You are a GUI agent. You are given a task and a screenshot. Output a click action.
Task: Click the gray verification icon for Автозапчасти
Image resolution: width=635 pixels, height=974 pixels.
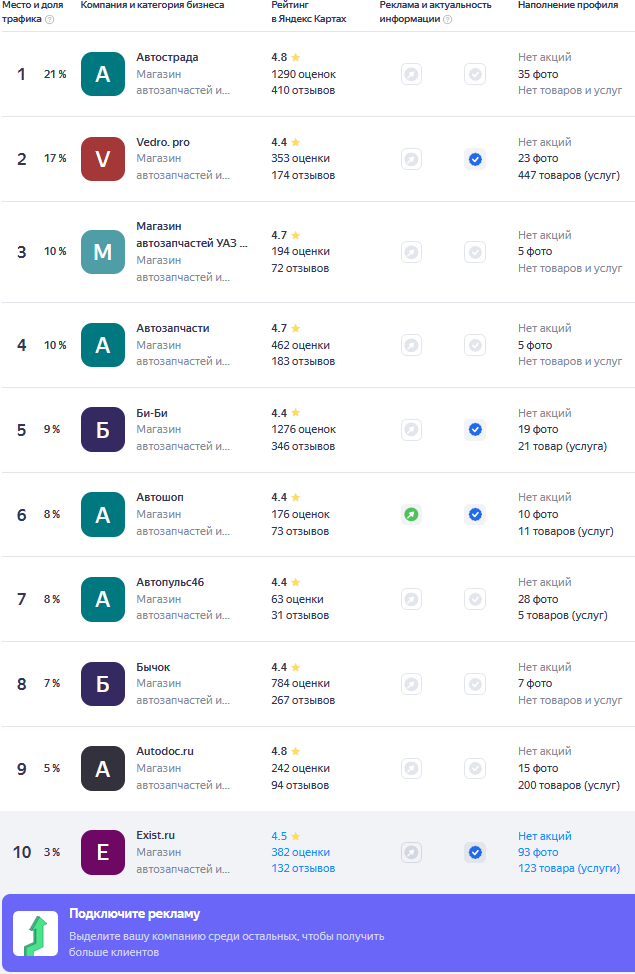475,345
